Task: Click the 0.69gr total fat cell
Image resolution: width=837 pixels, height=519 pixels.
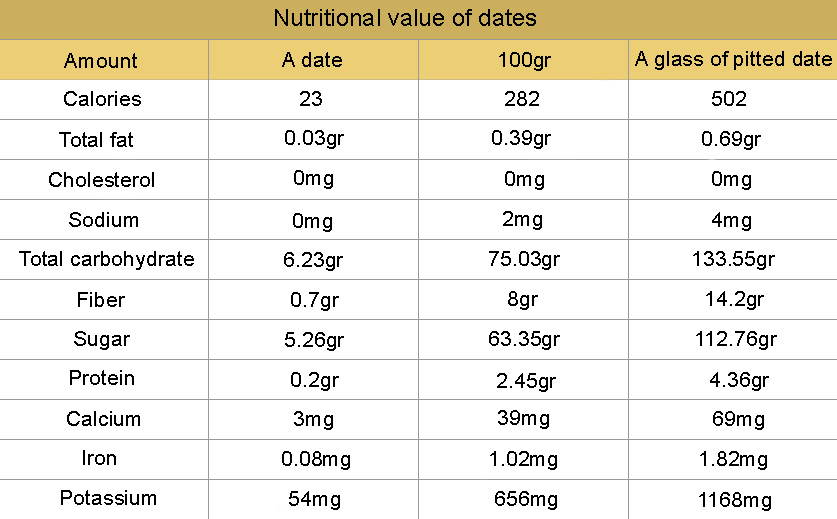Action: tap(731, 139)
